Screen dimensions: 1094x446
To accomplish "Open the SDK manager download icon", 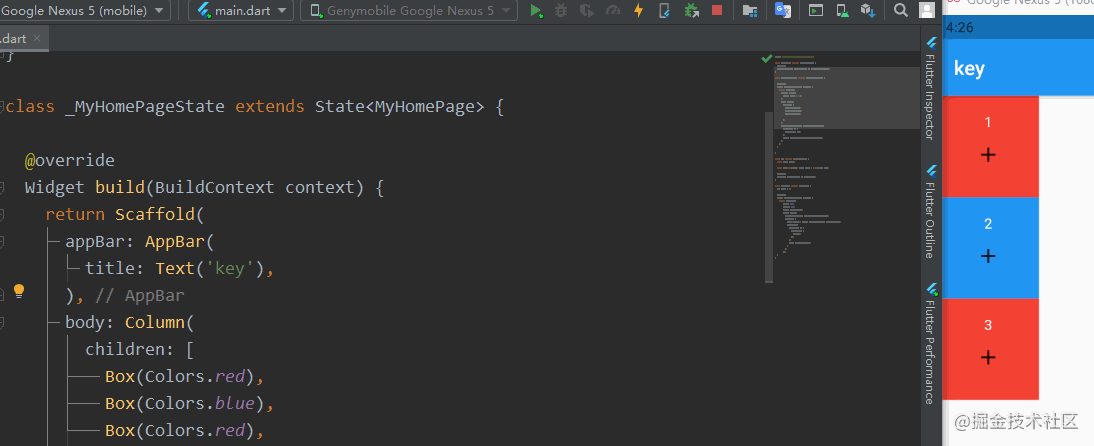I will pos(868,10).
